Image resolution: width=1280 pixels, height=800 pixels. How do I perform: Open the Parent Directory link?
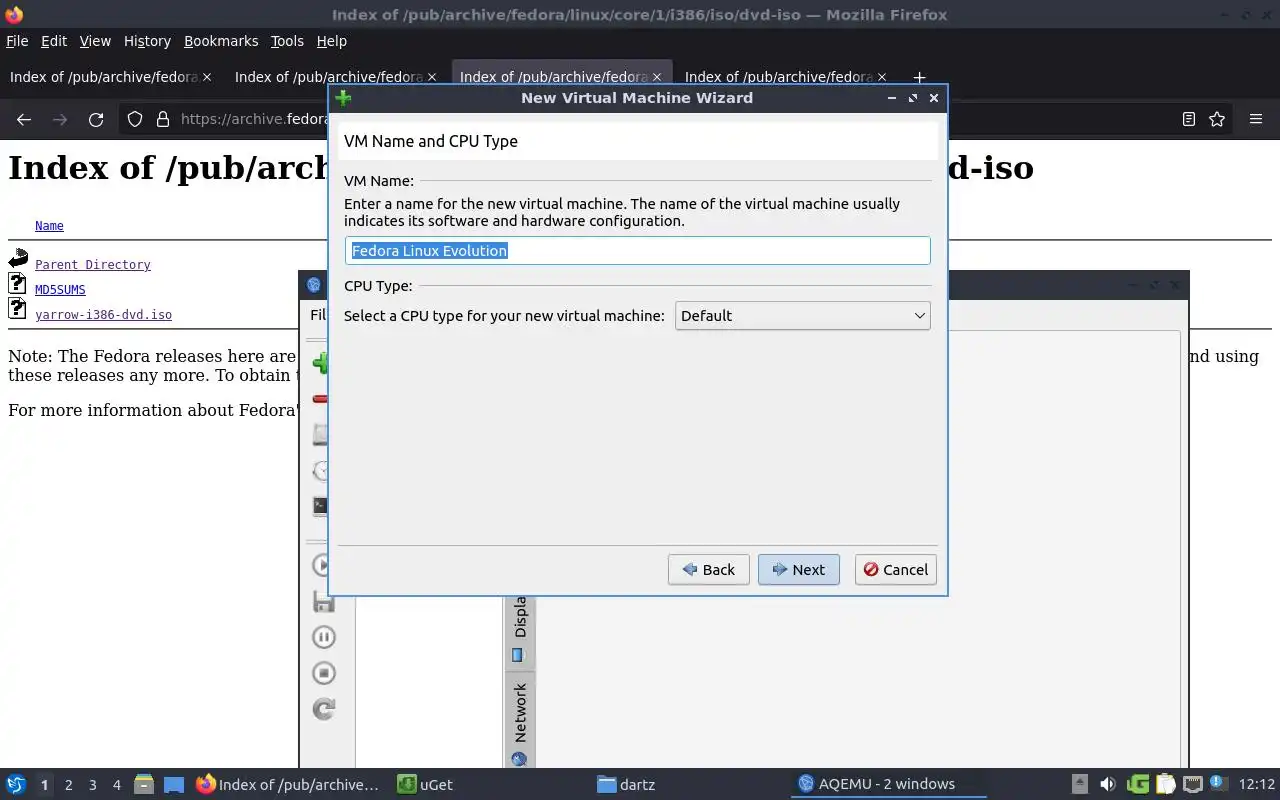coord(93,265)
